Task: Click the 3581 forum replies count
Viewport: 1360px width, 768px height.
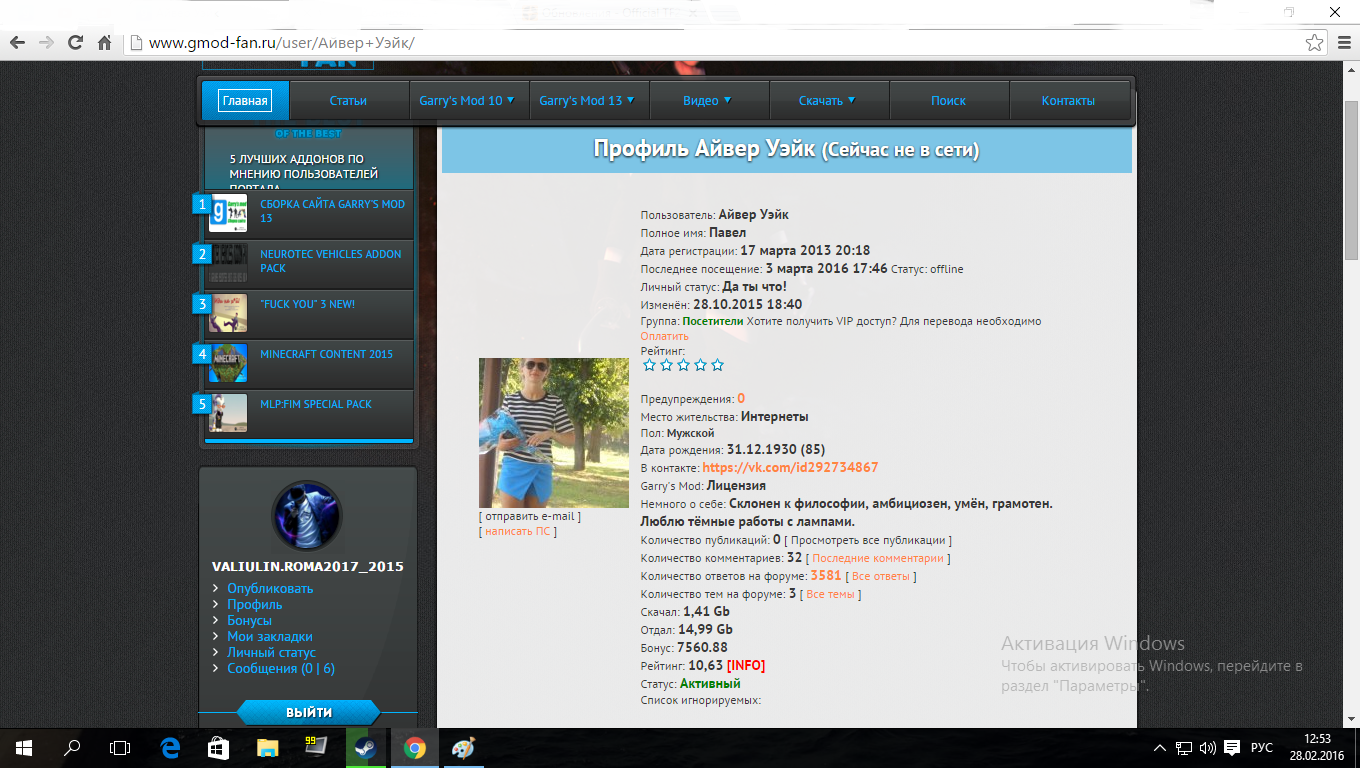Action: [x=826, y=575]
